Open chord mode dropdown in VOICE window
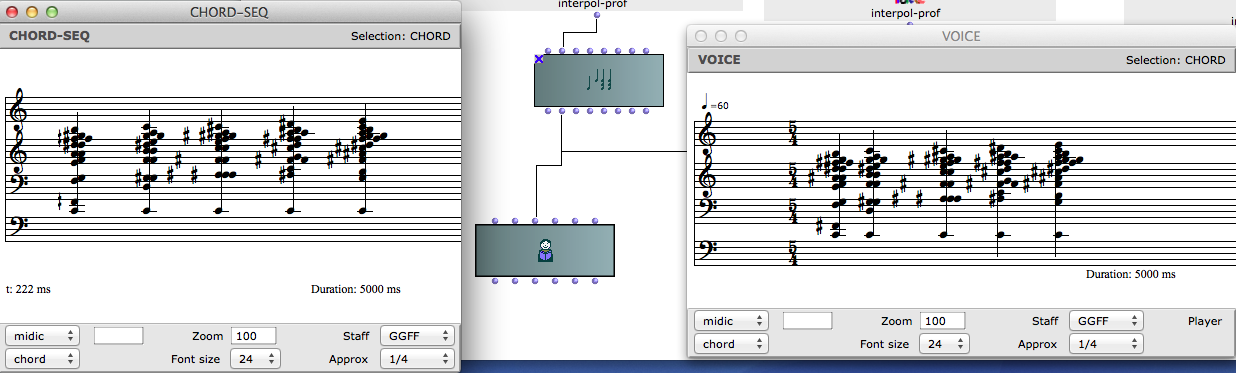This screenshot has width=1236, height=373. (x=731, y=344)
